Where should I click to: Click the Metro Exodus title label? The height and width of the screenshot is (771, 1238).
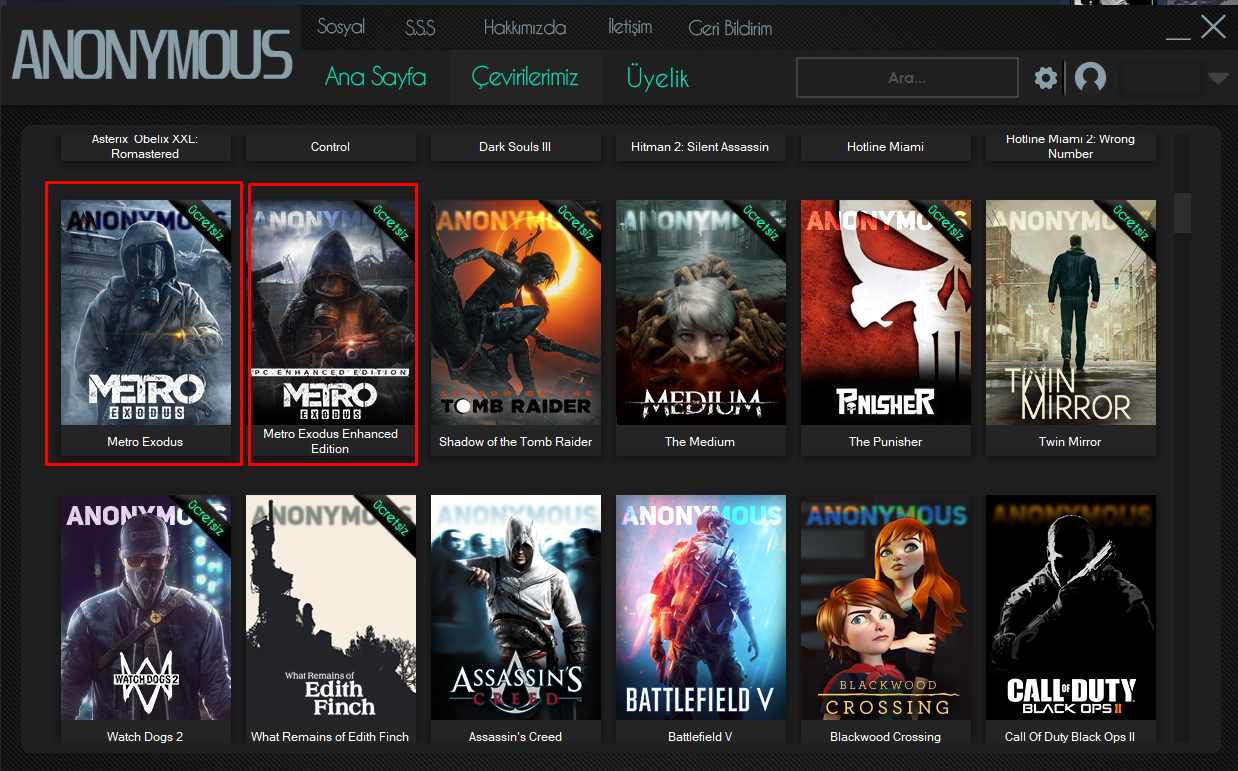click(145, 441)
